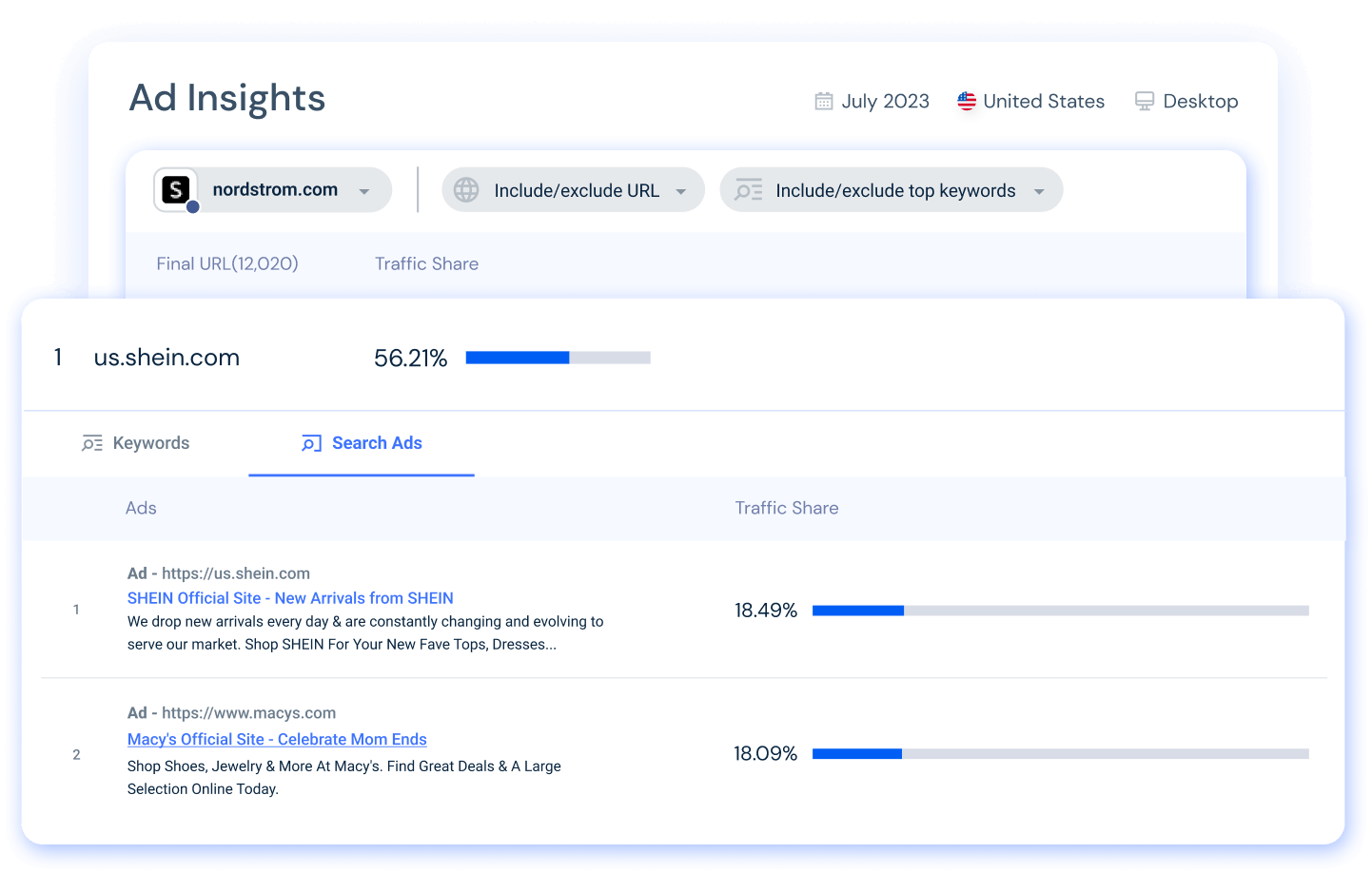This screenshot has width=1372, height=873.
Task: Click the Keywords tab list icon
Action: (92, 443)
